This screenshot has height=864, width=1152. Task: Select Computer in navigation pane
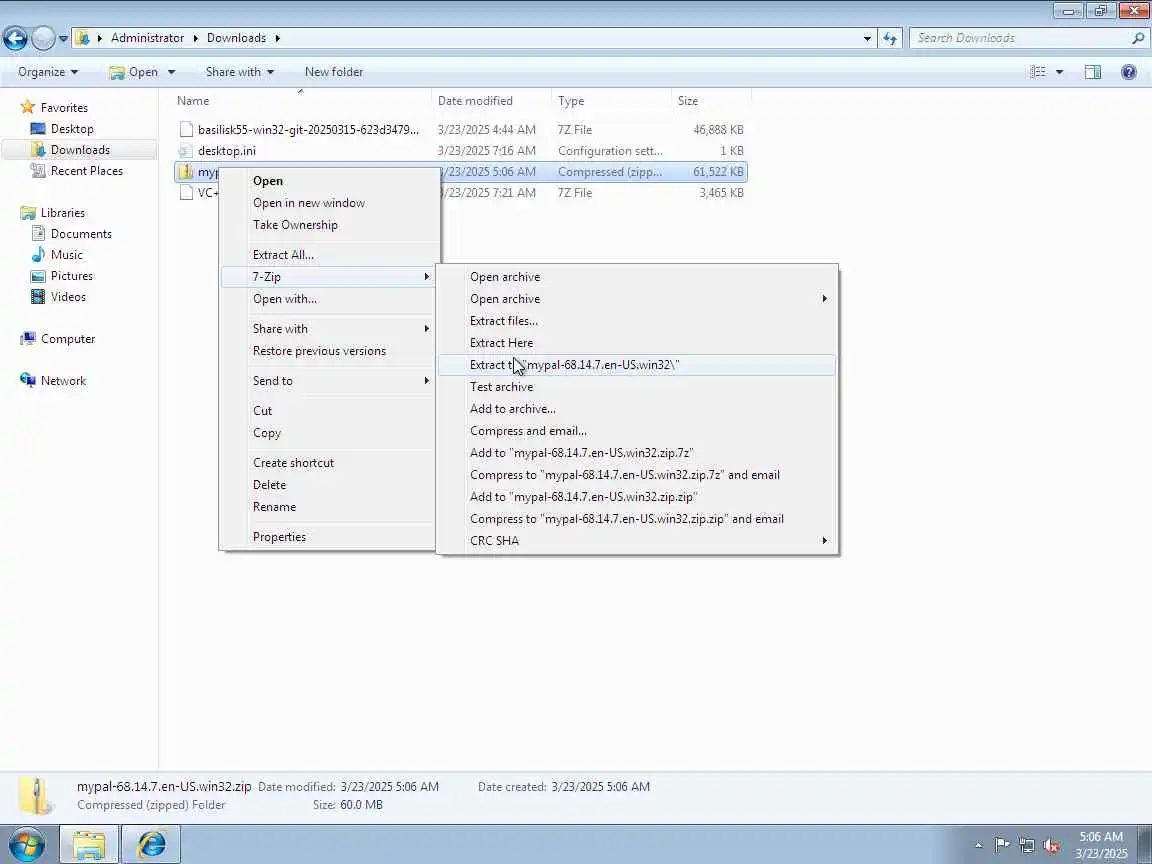coord(58,339)
